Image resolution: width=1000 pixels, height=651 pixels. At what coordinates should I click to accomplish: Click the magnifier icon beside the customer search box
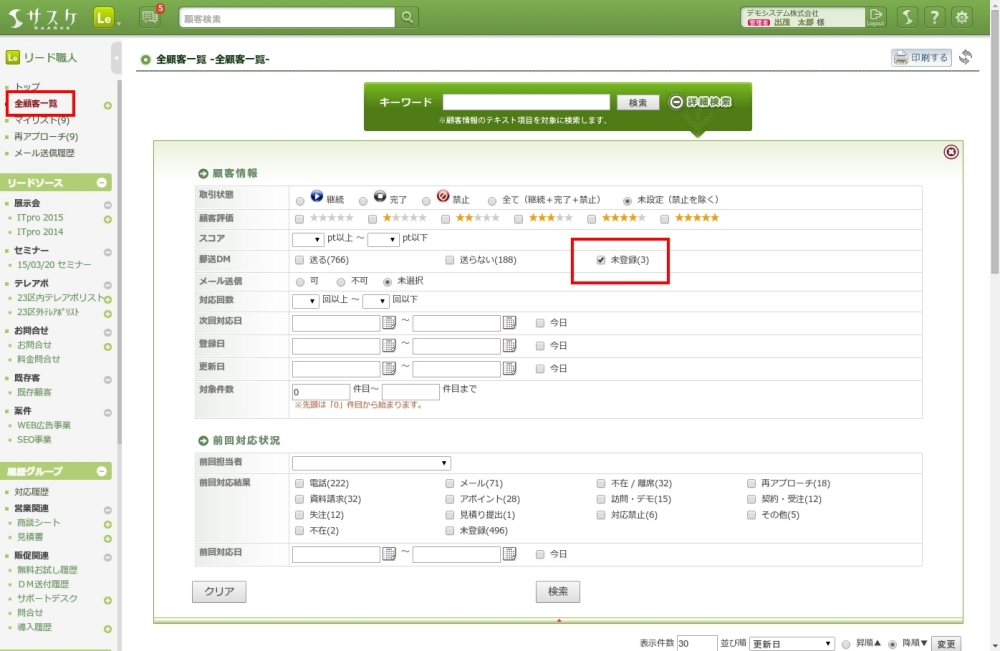(x=407, y=17)
